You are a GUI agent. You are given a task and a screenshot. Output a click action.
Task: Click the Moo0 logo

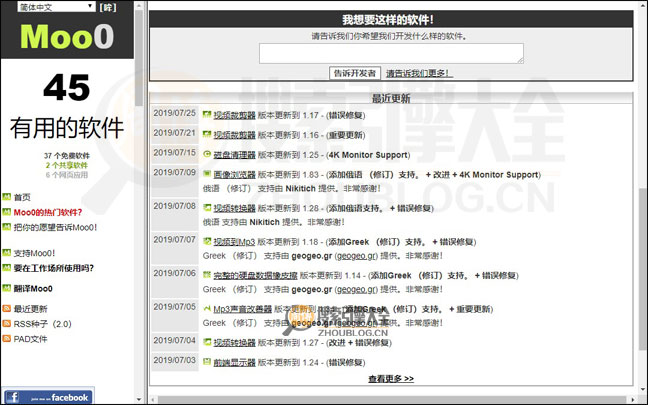coord(67,36)
